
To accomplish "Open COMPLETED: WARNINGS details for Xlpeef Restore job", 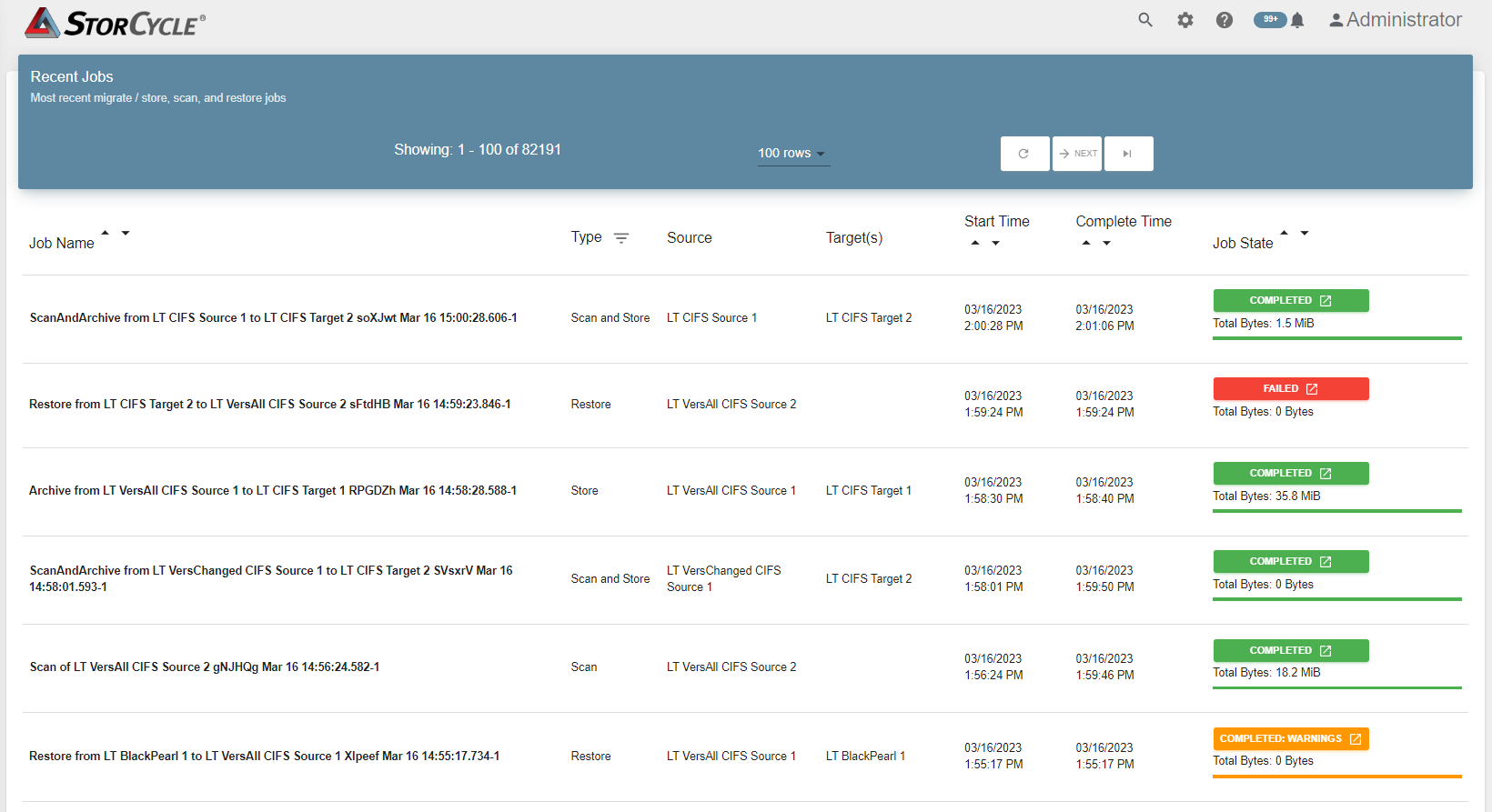I will click(x=1291, y=738).
